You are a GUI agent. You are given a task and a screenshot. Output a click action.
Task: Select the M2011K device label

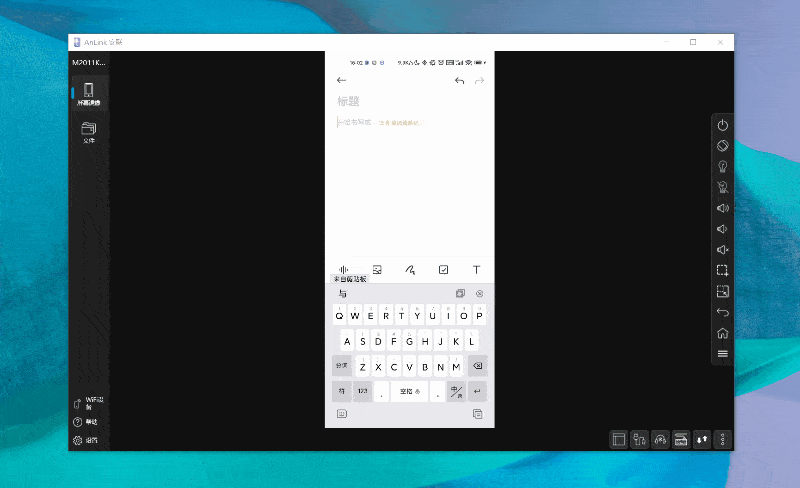point(89,62)
